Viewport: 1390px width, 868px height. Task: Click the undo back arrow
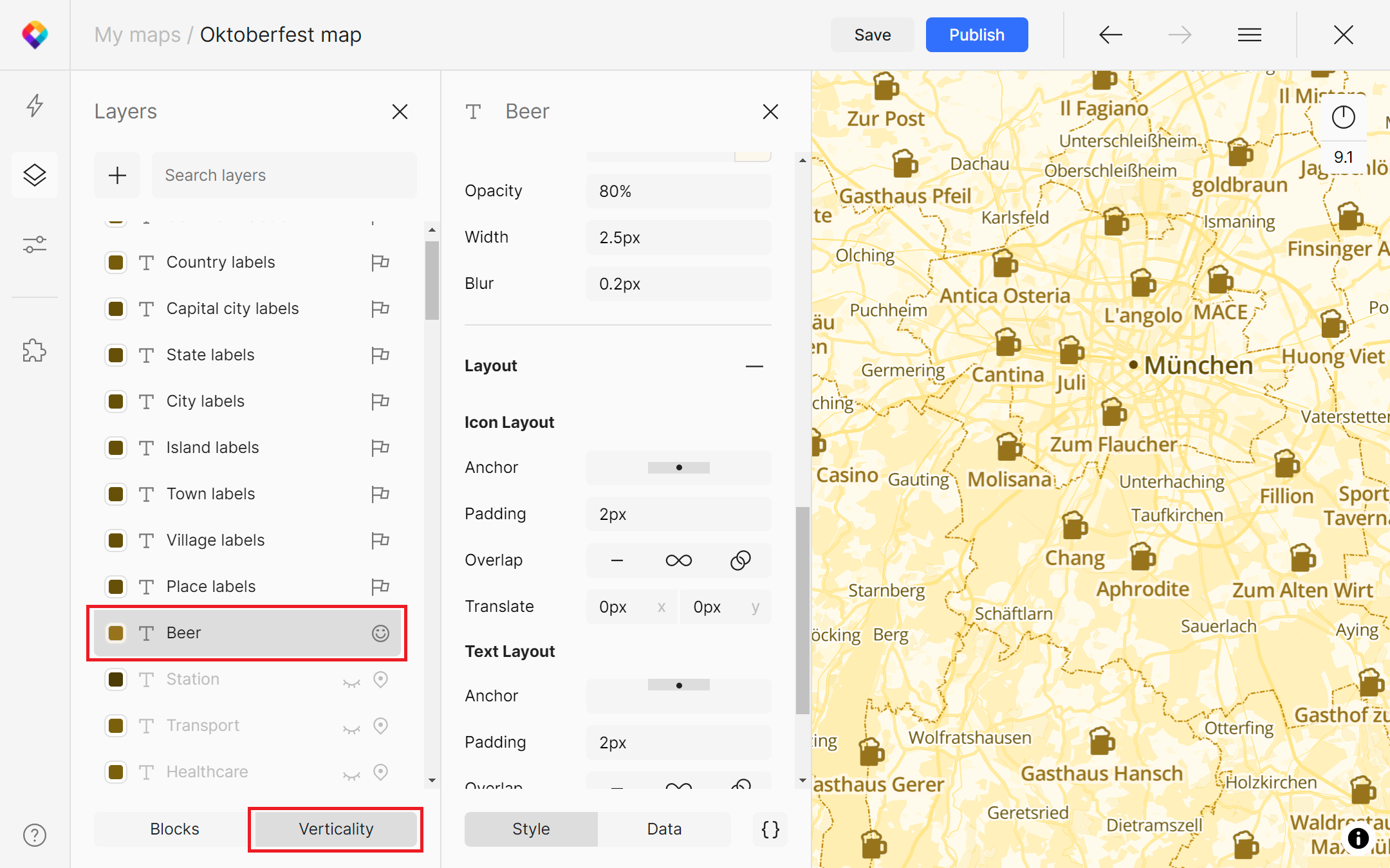coord(1110,35)
